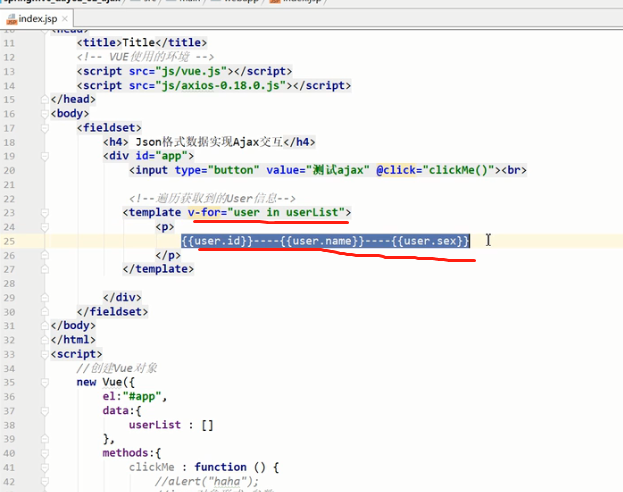Click the id="app" attribute

click(162, 156)
